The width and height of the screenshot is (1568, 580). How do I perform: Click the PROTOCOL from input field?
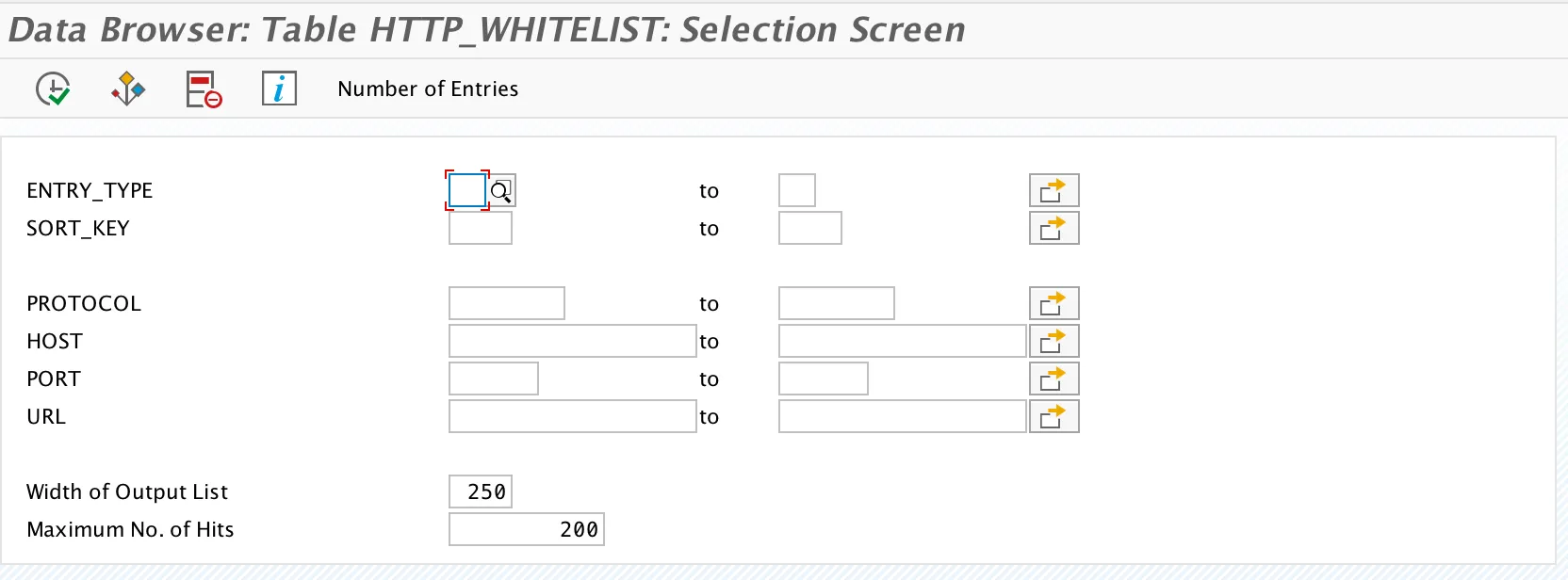(x=507, y=304)
